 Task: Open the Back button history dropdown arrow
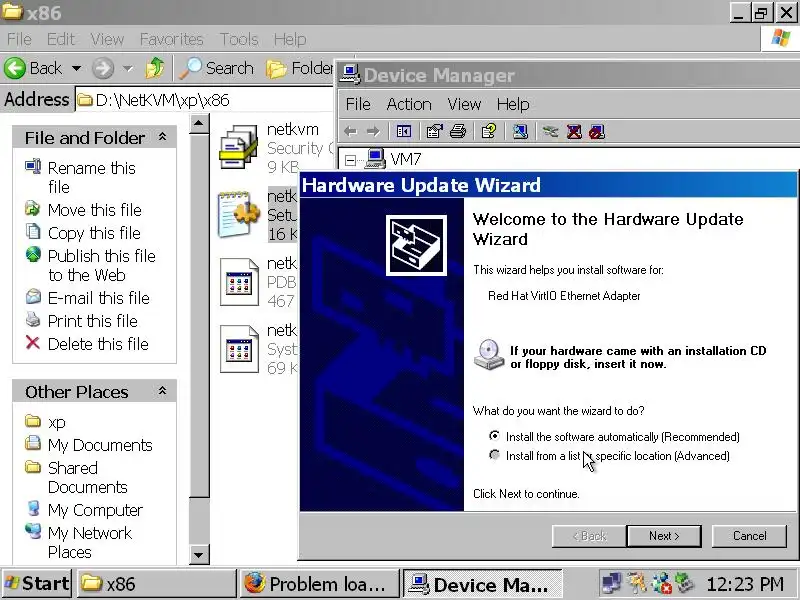(x=76, y=68)
